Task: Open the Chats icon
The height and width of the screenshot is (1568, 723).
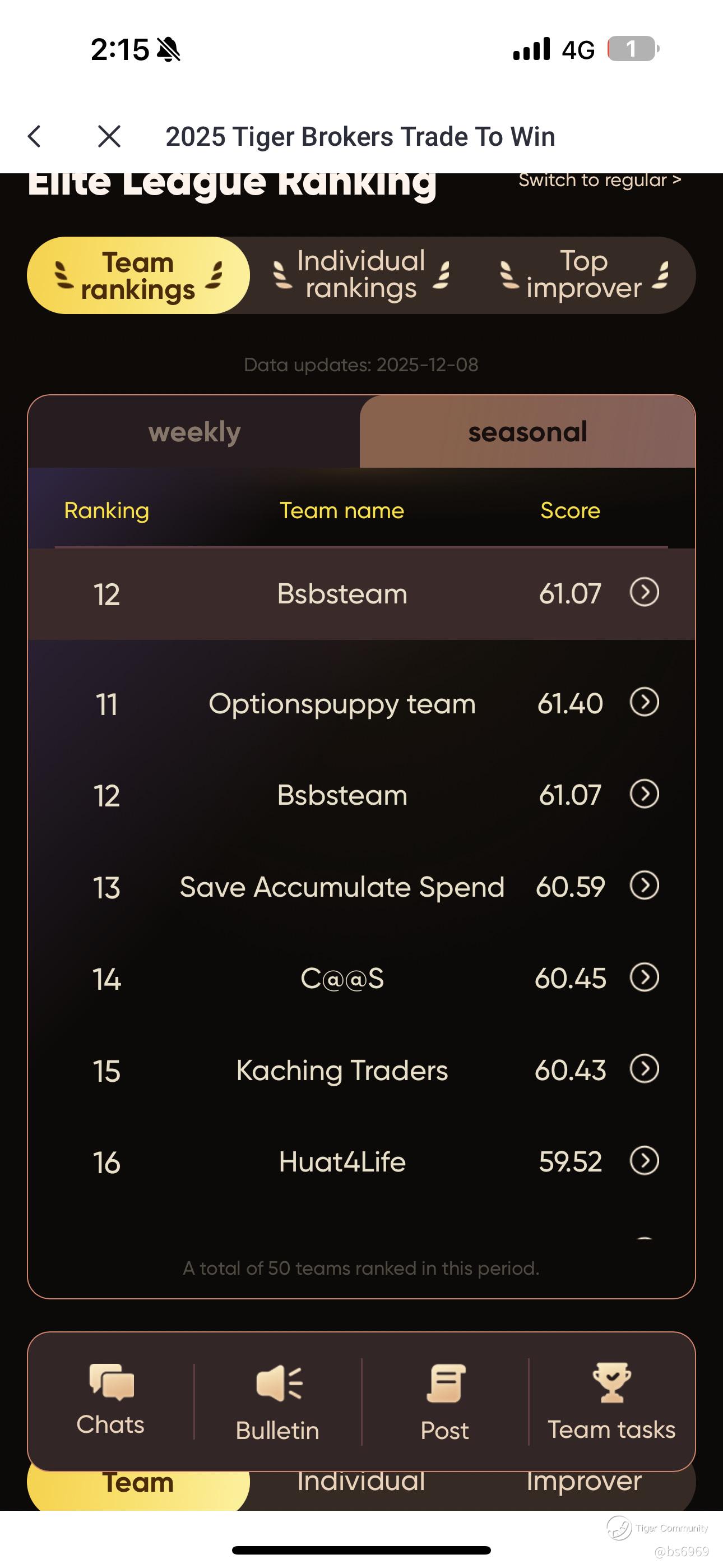Action: tap(111, 1382)
